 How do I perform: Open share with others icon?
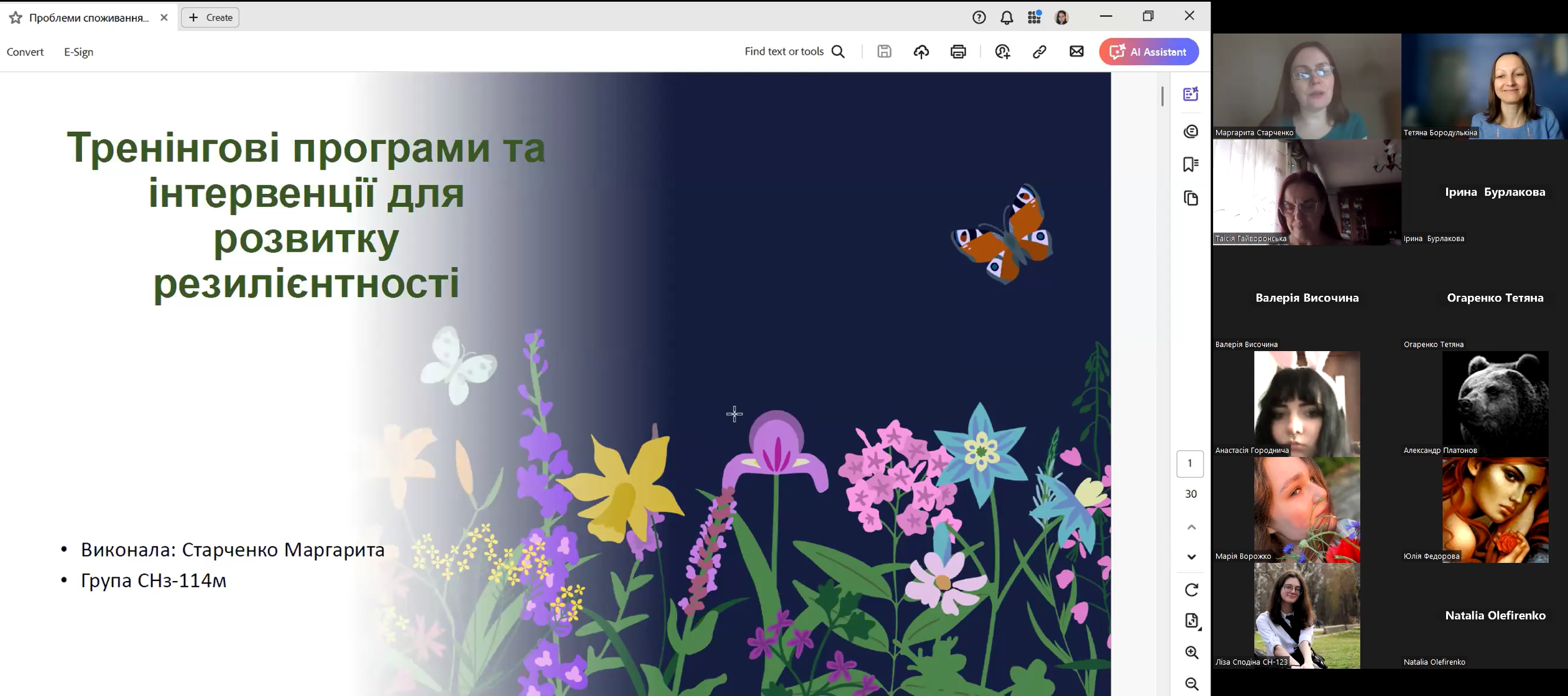pyautogui.click(x=1002, y=52)
